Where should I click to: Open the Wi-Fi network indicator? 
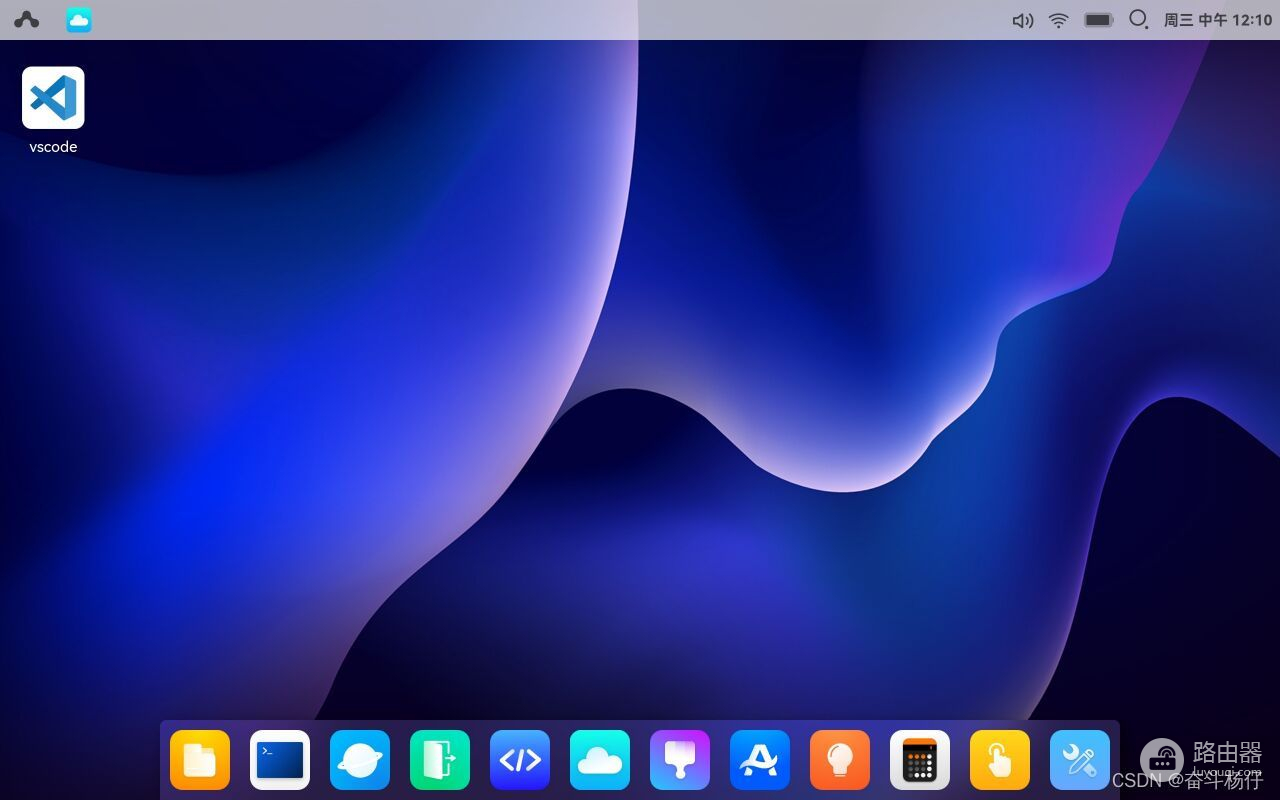click(1059, 20)
